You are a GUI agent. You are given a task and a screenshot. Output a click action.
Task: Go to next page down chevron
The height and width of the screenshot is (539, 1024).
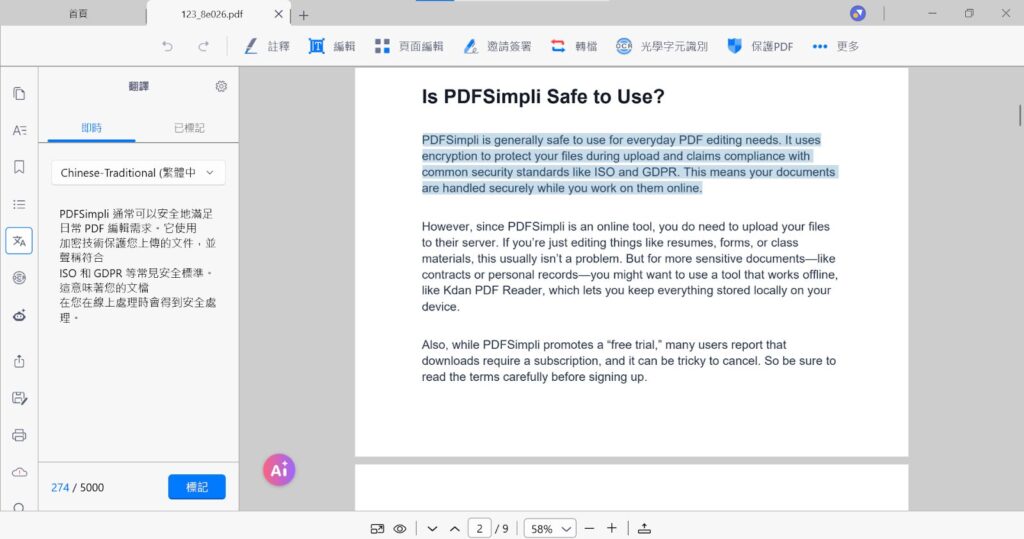tap(432, 529)
